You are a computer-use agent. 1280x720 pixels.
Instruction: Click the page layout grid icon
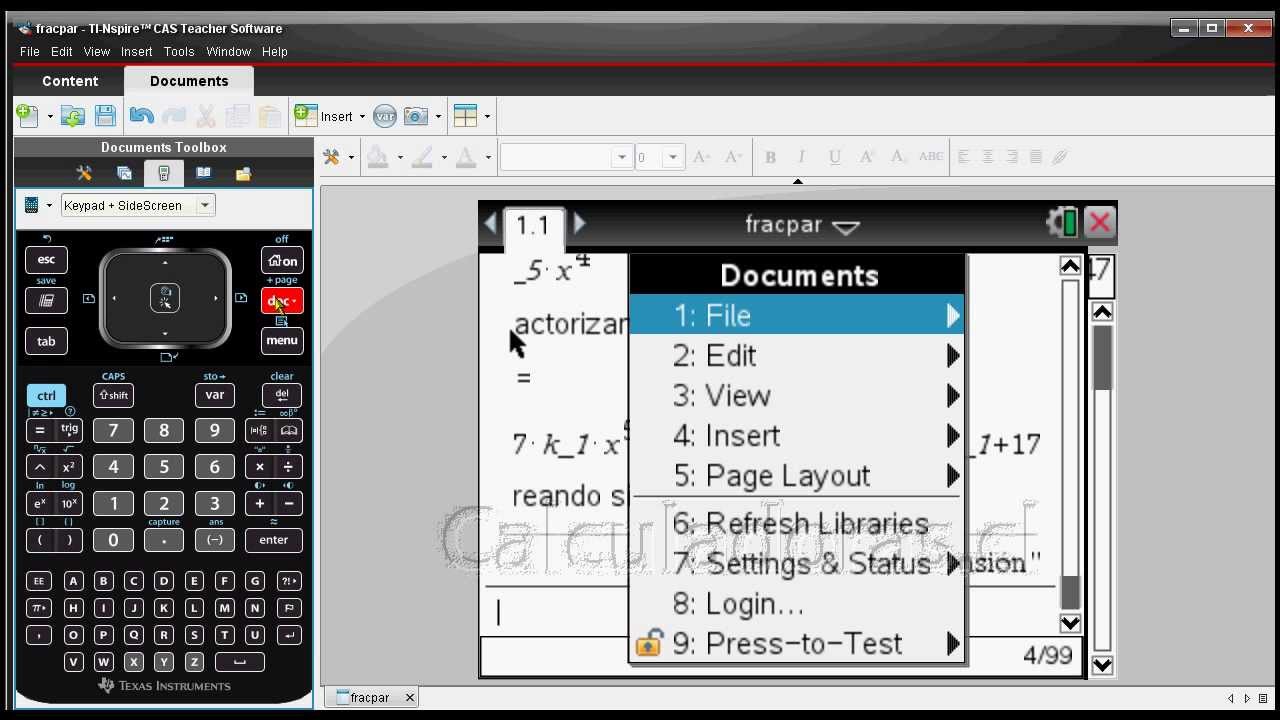click(x=466, y=116)
